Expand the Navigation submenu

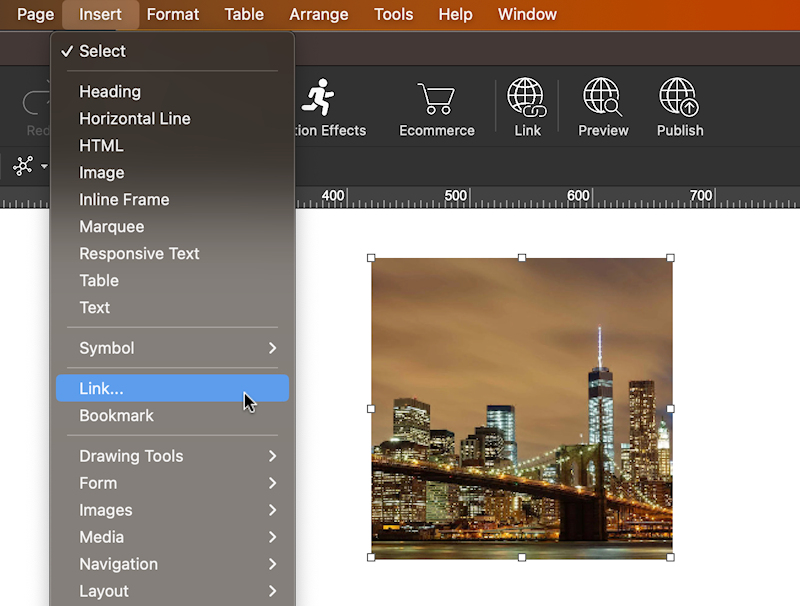pos(172,564)
